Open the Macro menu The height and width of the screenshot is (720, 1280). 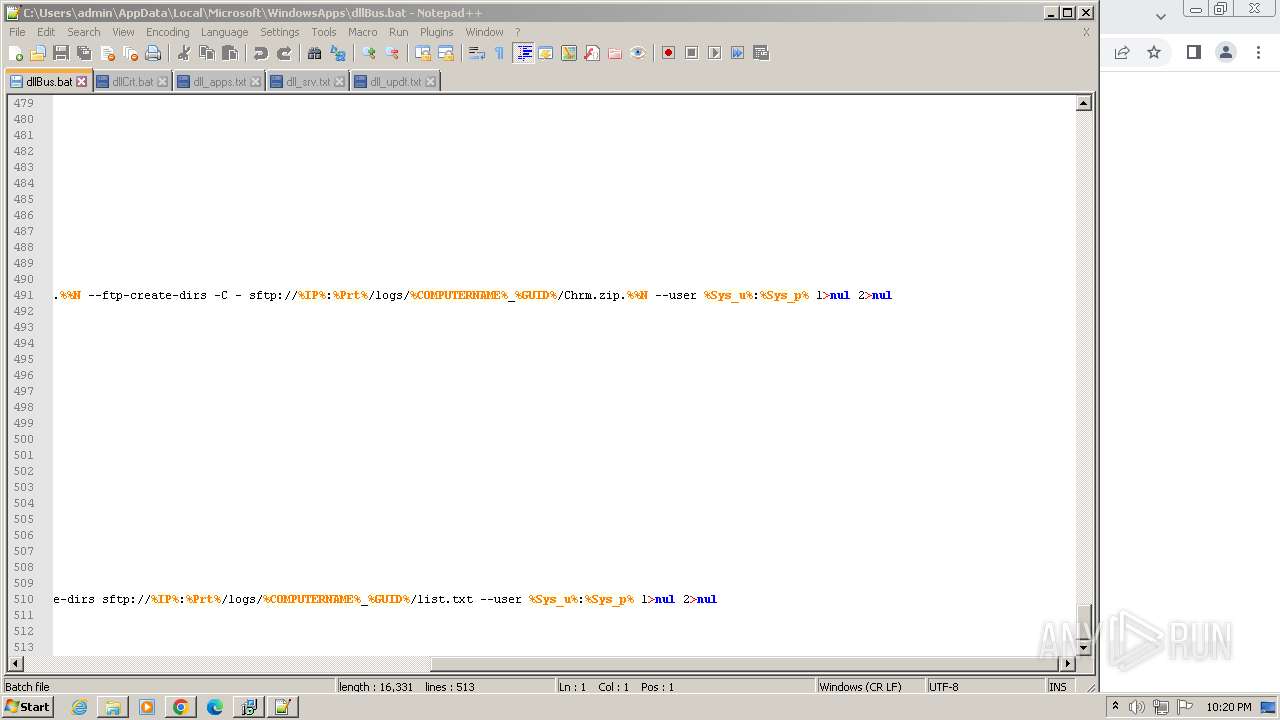tap(363, 32)
